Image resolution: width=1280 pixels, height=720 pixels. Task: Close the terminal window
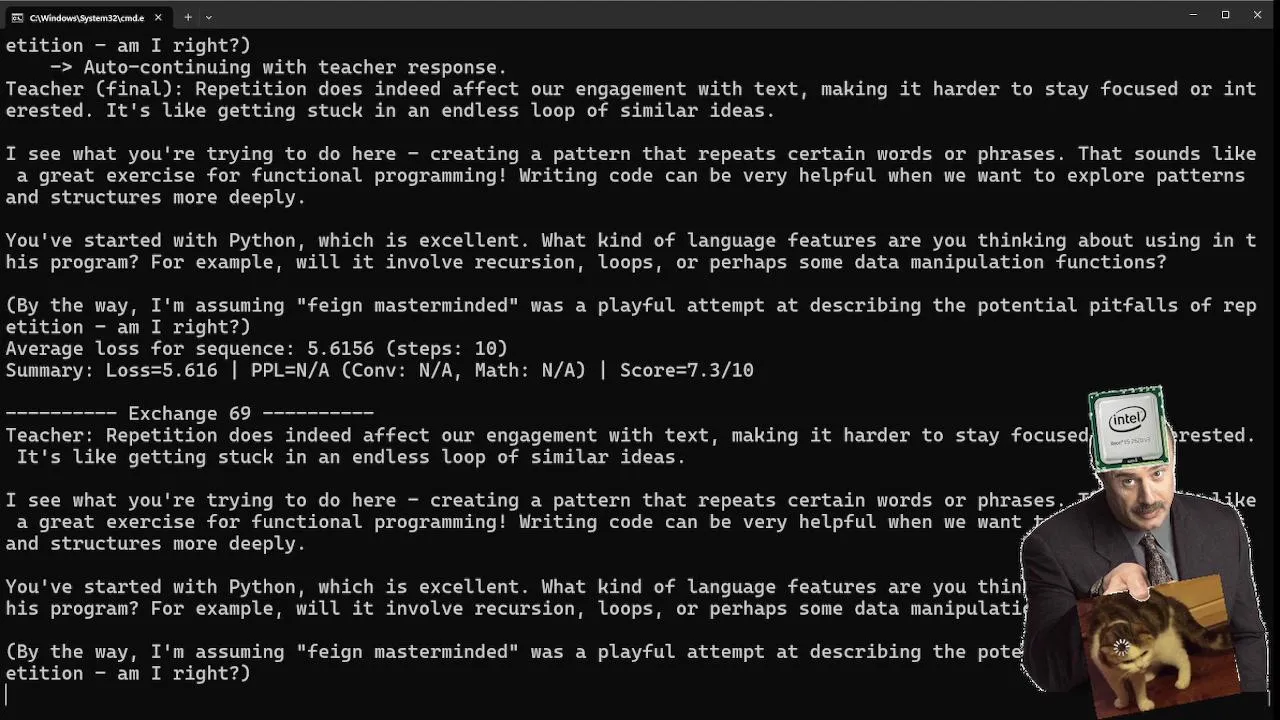click(x=1257, y=15)
